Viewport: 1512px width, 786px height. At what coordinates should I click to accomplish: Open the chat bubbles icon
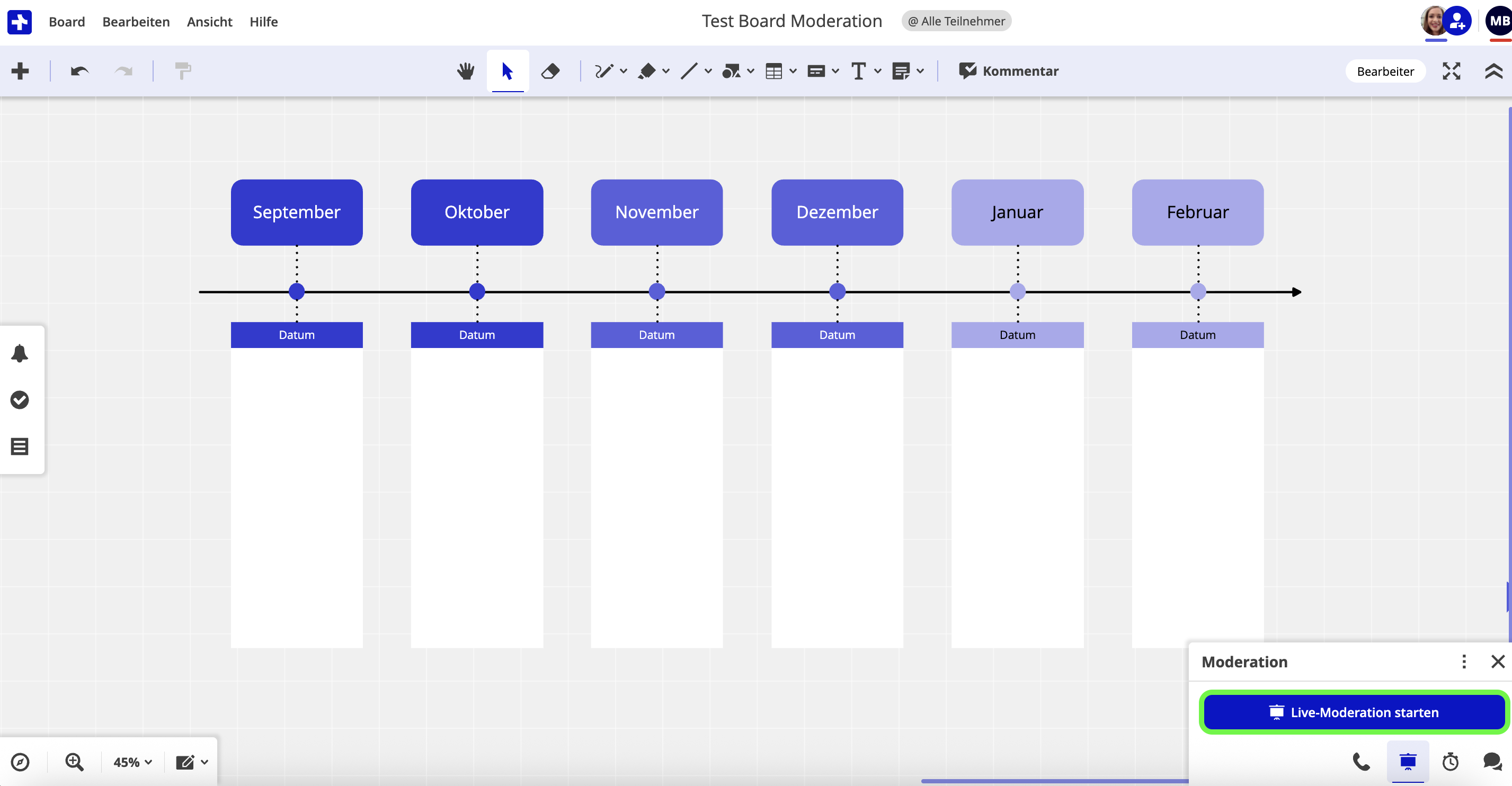1491,761
